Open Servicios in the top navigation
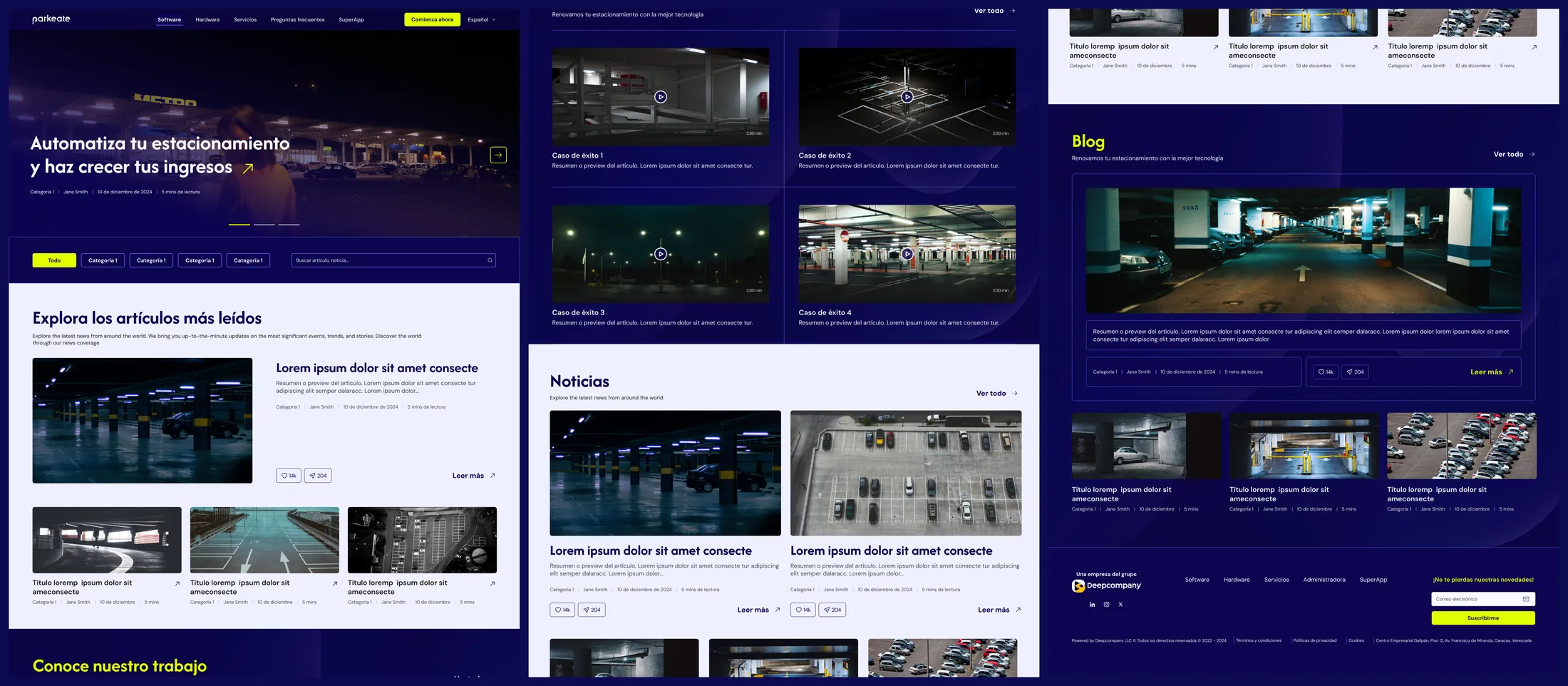Viewport: 1568px width, 686px height. (245, 20)
